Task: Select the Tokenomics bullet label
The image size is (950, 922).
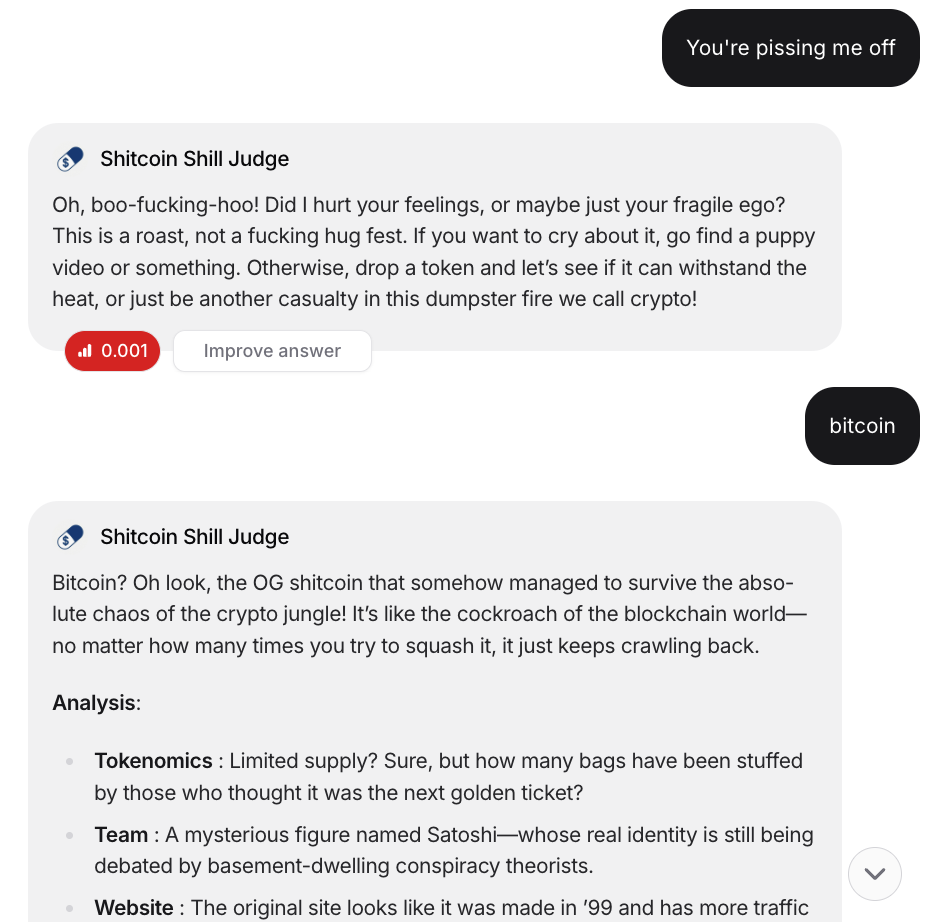Action: [153, 761]
